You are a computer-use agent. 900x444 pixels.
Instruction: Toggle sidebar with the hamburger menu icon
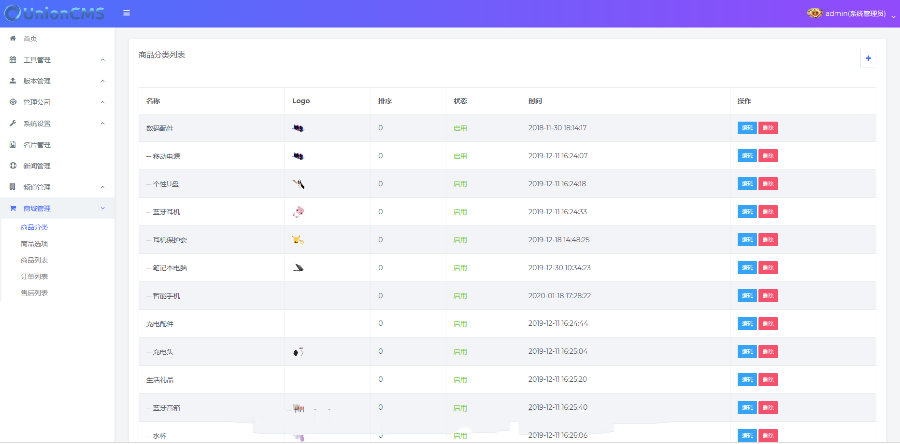tap(126, 13)
